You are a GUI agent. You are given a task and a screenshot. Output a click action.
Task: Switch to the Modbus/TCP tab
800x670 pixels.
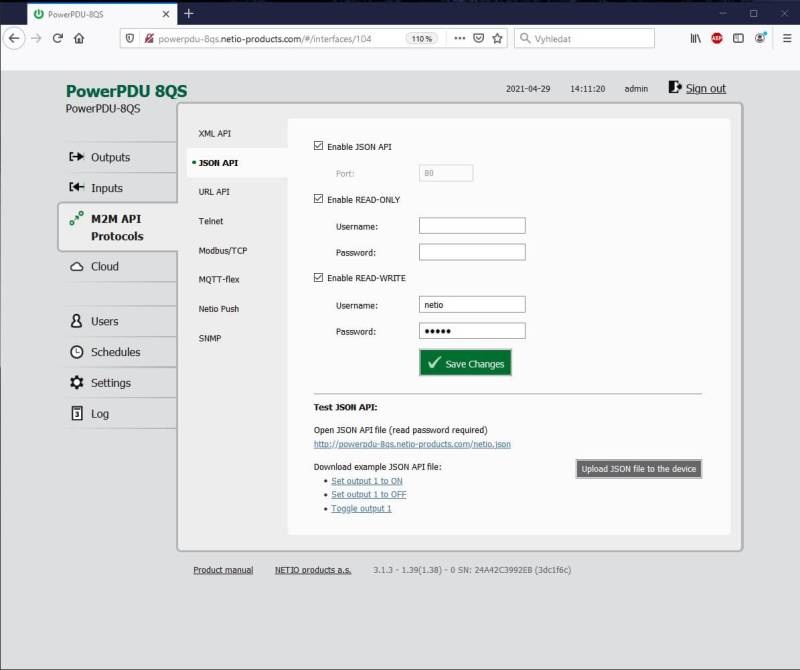click(x=223, y=250)
